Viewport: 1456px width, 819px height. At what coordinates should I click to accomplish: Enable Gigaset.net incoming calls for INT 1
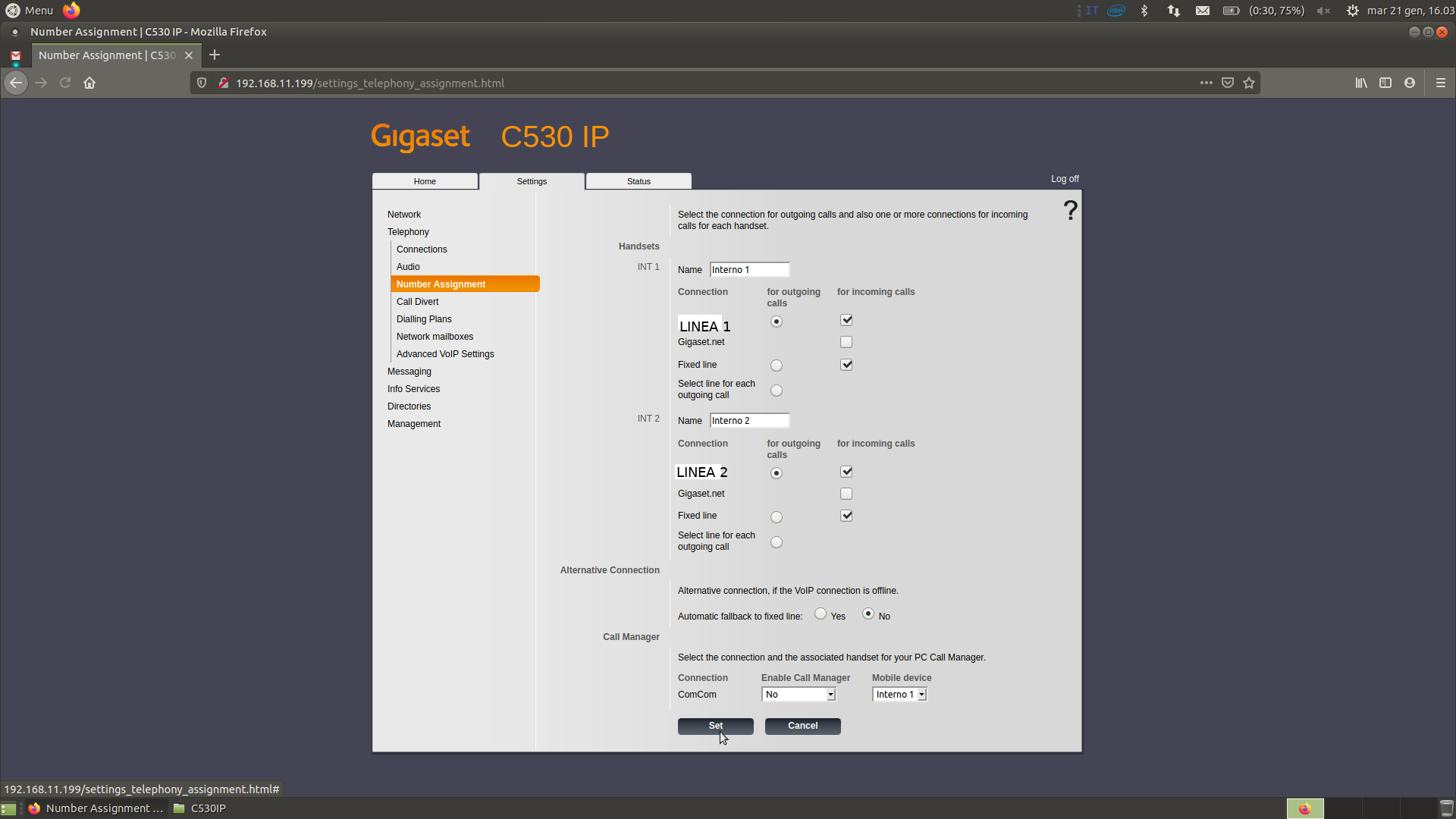pyautogui.click(x=846, y=342)
